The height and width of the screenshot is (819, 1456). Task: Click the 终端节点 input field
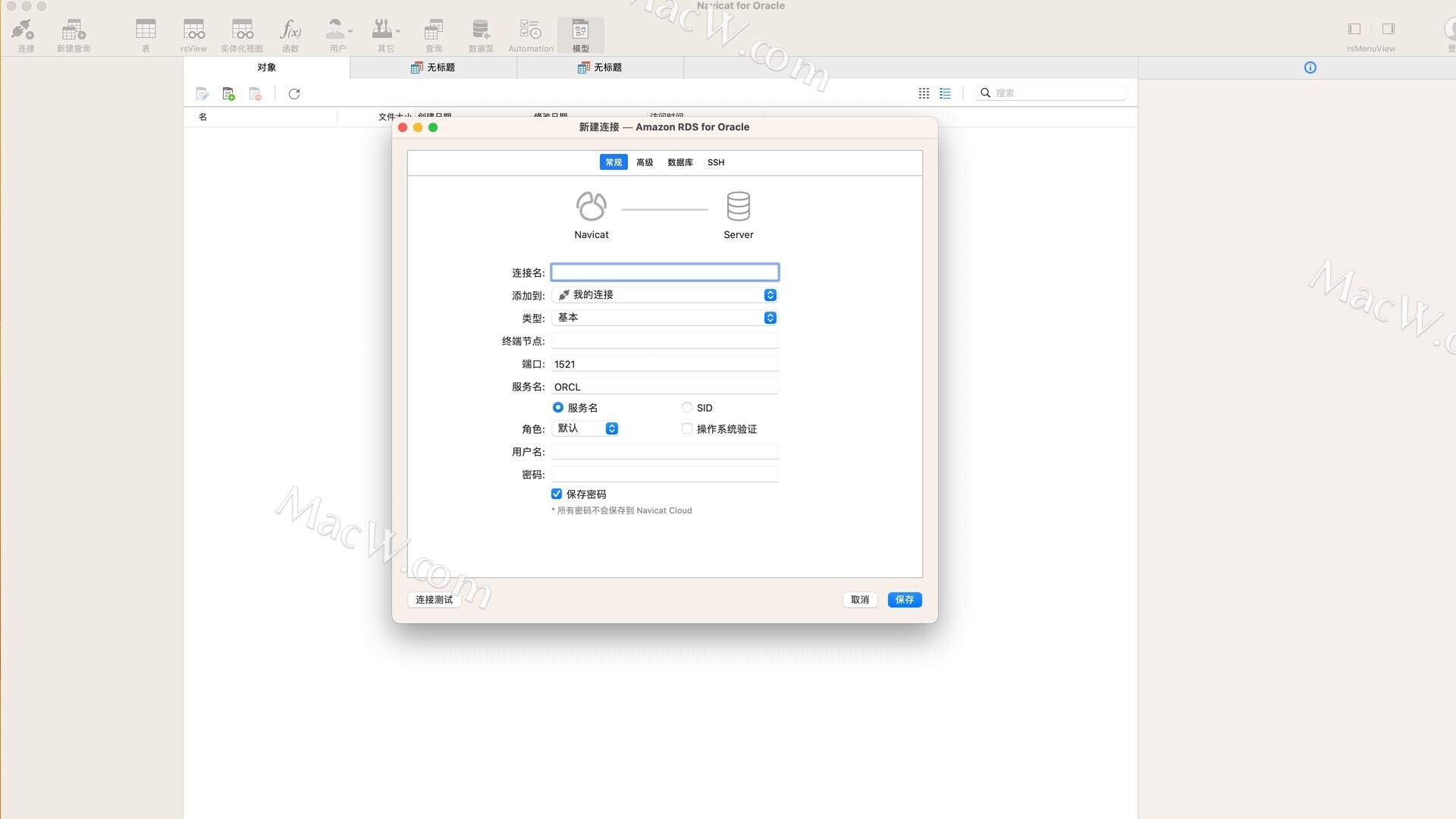click(x=665, y=340)
